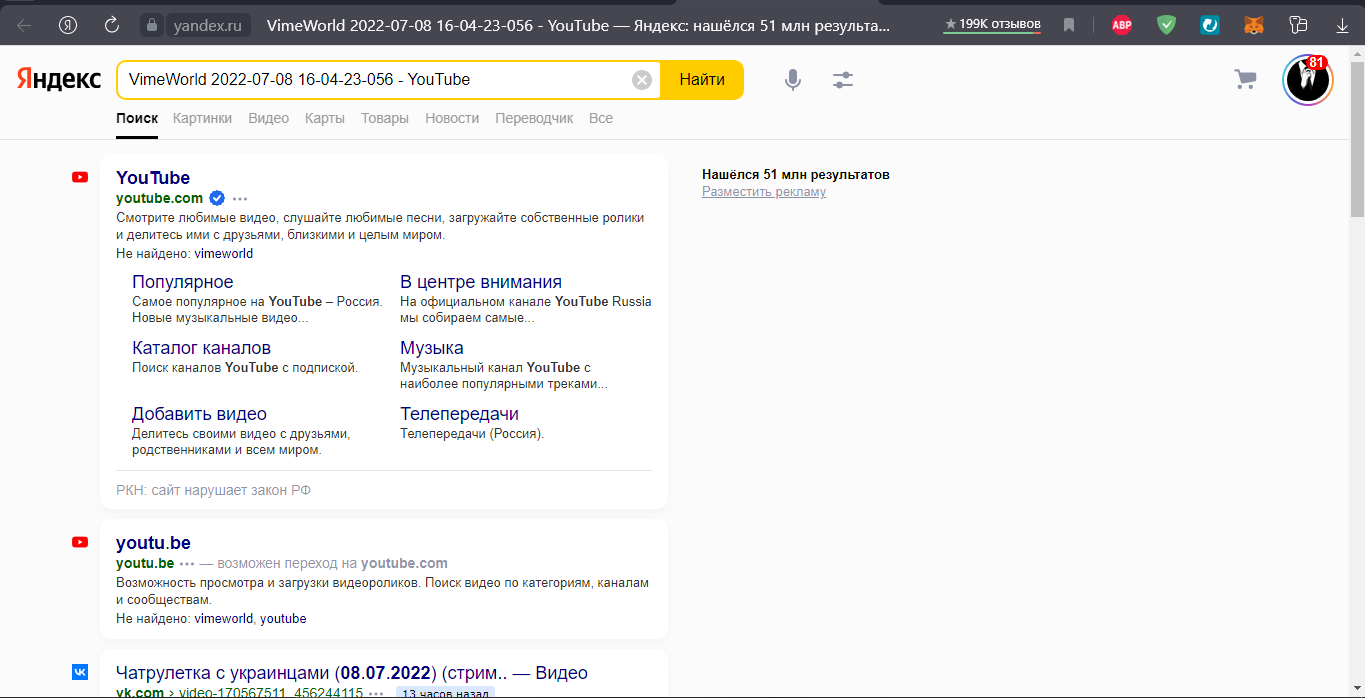This screenshot has height=698, width=1365.
Task: Open search settings sliders icon
Action: click(843, 80)
